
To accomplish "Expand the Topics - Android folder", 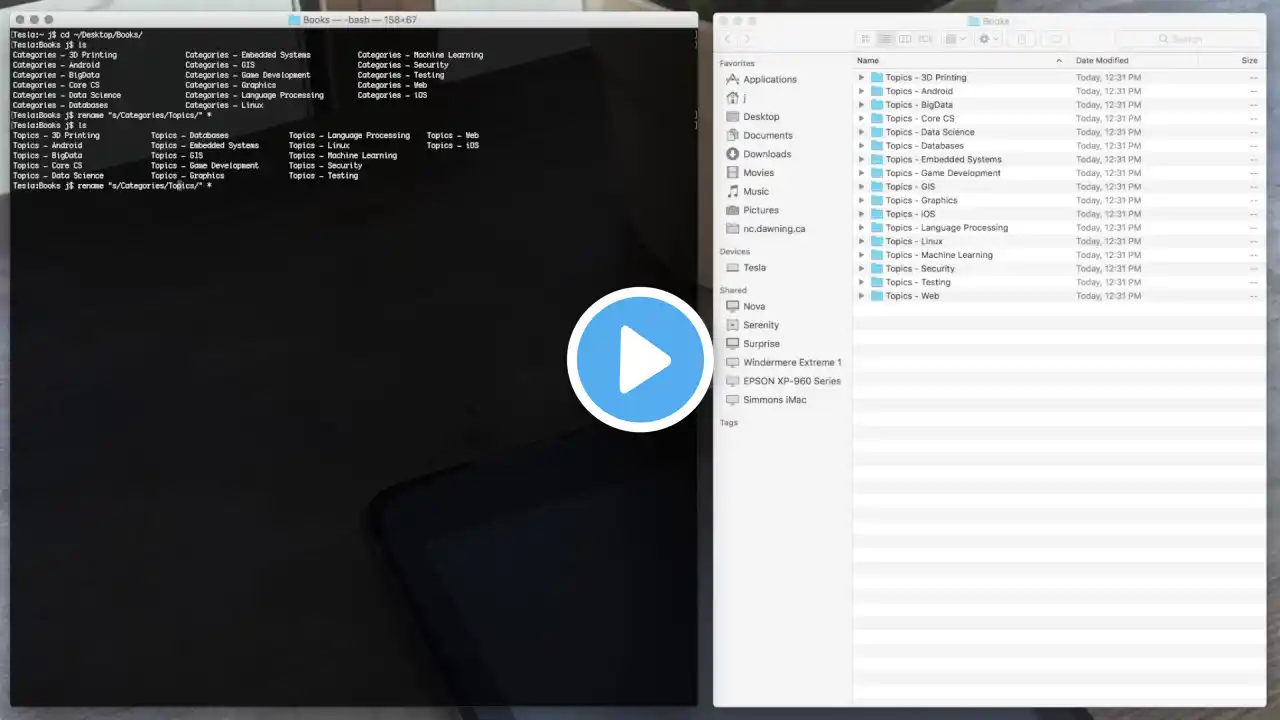I will pyautogui.click(x=861, y=91).
